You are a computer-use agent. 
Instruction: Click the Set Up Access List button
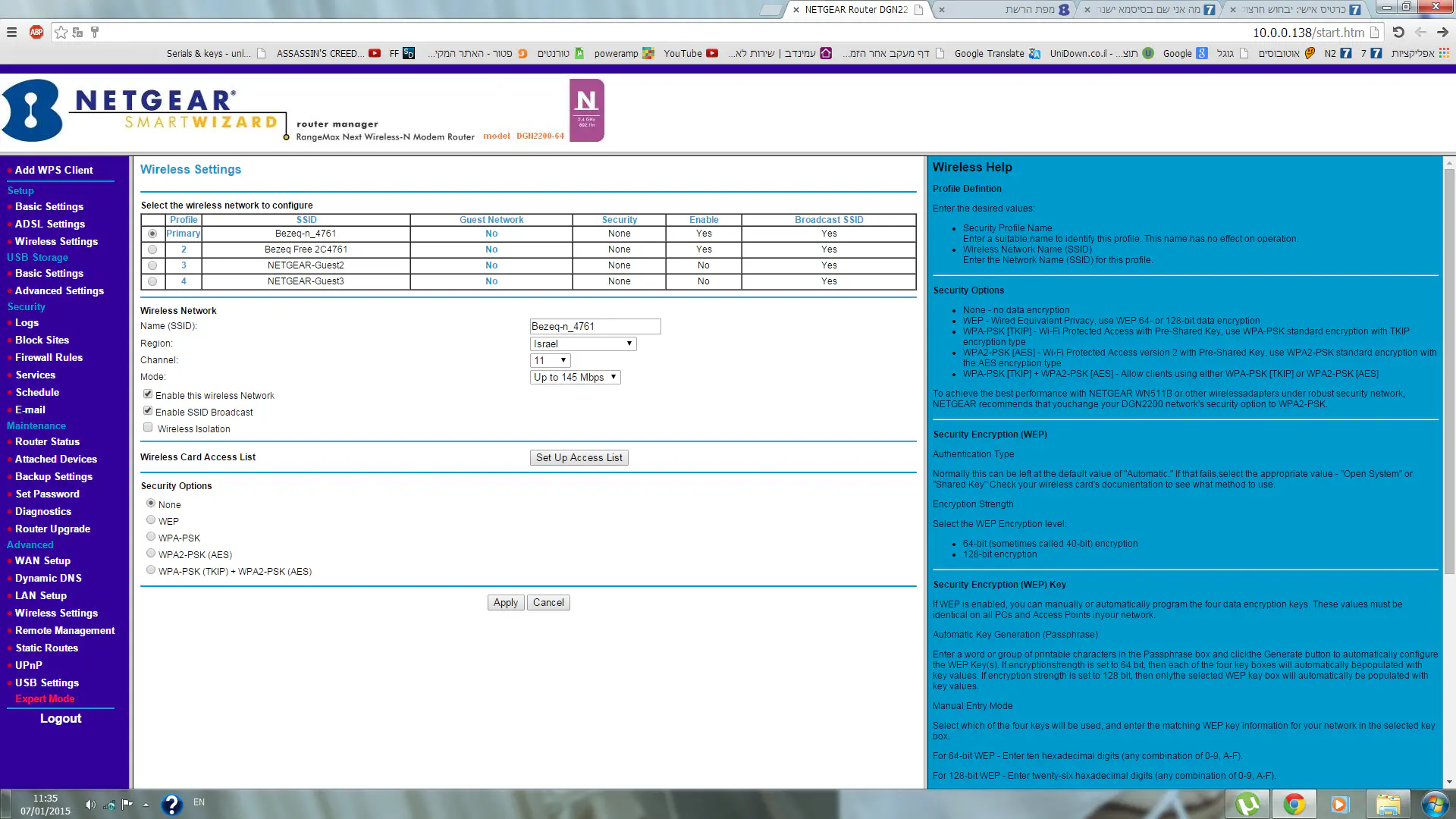(x=579, y=457)
